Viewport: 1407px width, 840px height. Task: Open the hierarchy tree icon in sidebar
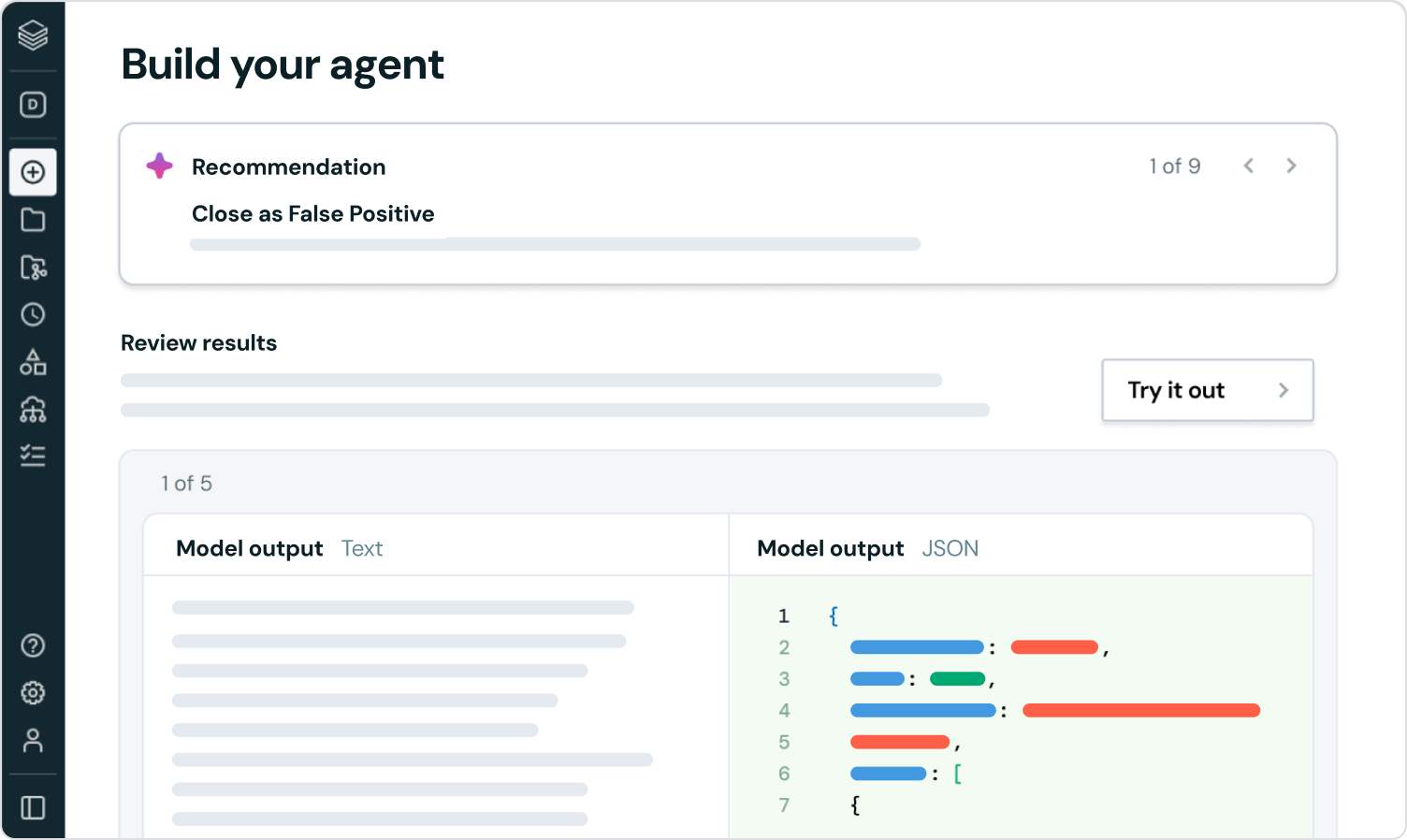click(33, 409)
